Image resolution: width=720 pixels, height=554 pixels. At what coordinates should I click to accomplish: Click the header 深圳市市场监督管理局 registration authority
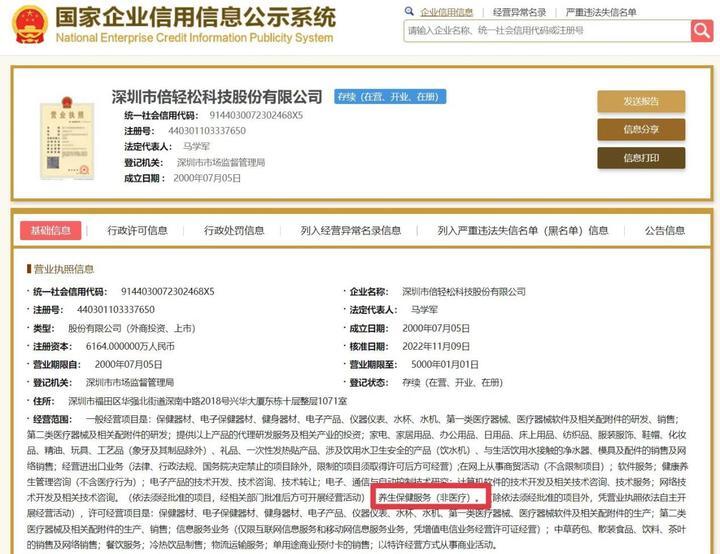(x=221, y=162)
